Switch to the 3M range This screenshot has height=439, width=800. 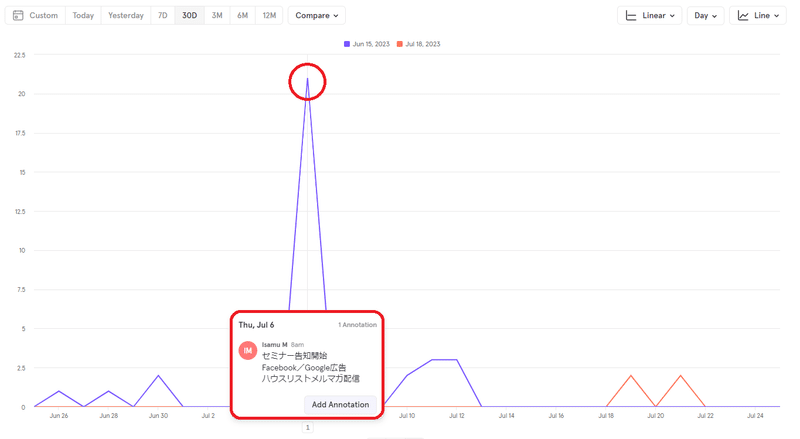pyautogui.click(x=217, y=15)
